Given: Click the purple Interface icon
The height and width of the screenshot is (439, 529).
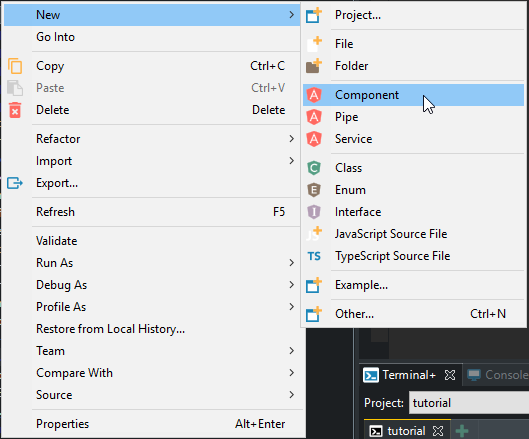Looking at the screenshot, I should [314, 212].
